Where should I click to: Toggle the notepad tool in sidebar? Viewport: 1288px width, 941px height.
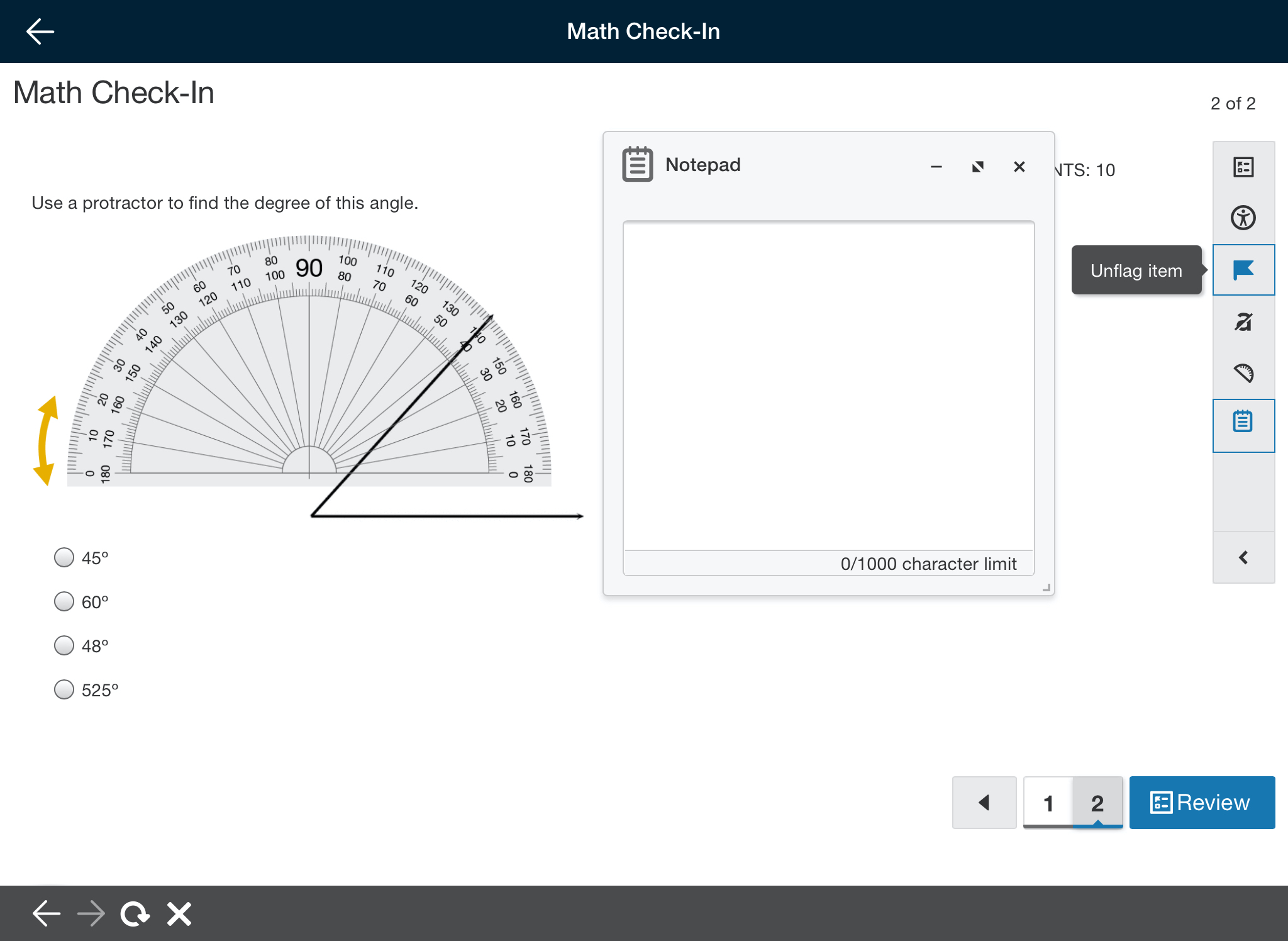click(1243, 422)
